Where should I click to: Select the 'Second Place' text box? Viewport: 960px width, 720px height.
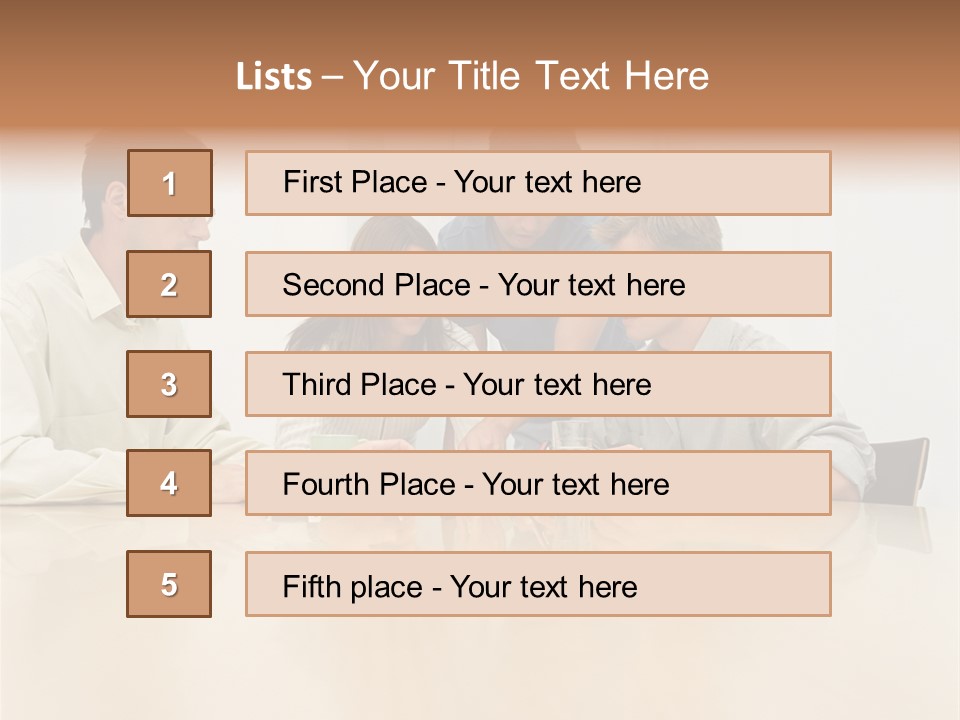pyautogui.click(x=538, y=284)
